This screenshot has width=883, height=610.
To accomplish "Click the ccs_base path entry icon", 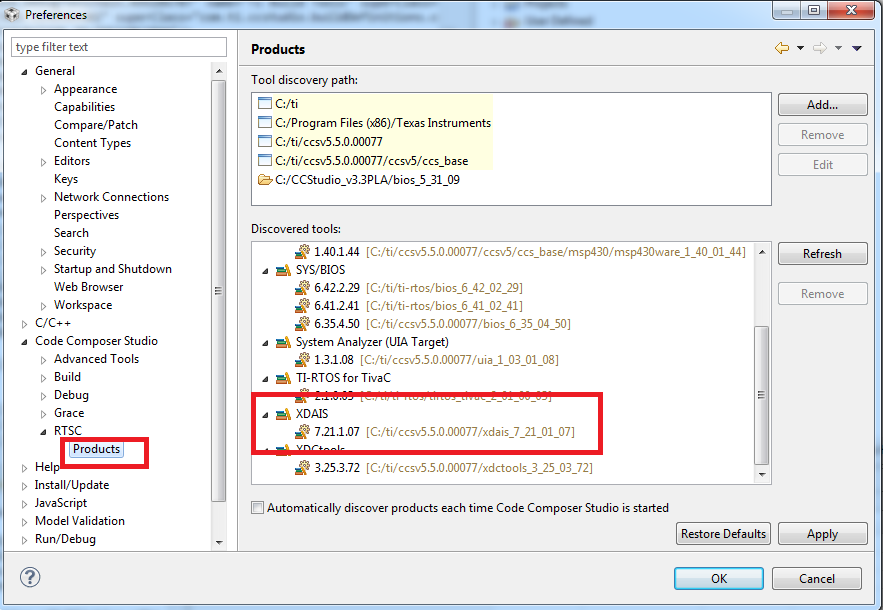I will tap(264, 161).
